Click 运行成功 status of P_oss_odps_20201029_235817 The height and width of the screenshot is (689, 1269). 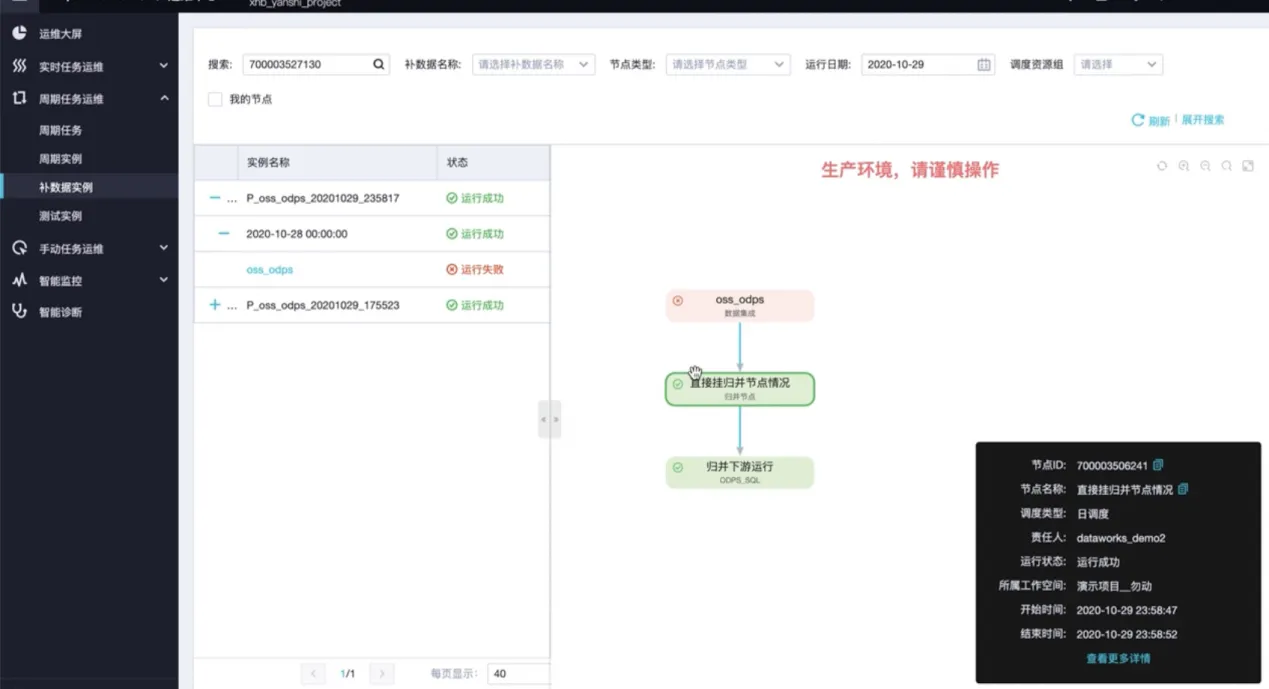click(475, 198)
